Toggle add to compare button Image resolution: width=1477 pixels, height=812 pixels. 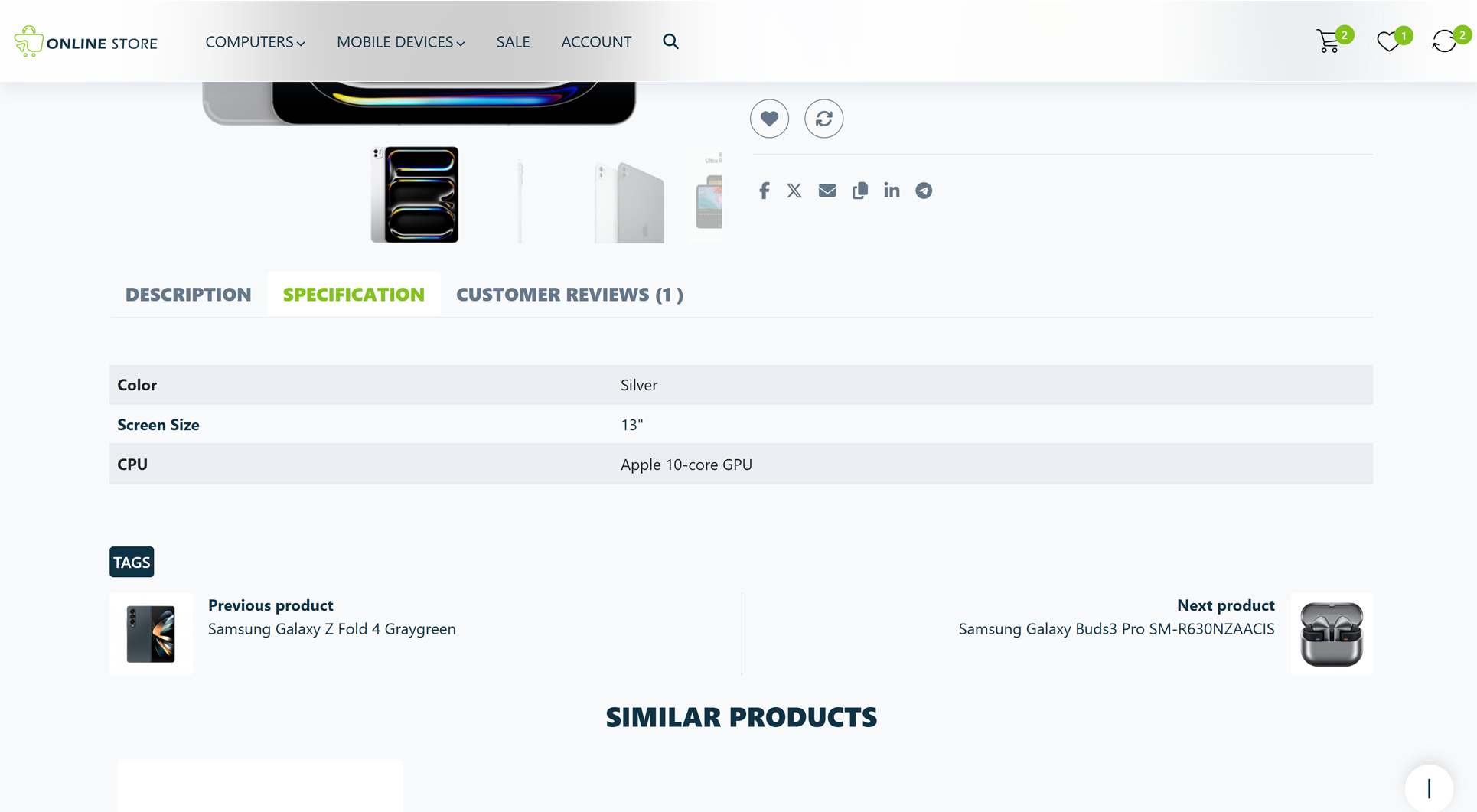[823, 119]
